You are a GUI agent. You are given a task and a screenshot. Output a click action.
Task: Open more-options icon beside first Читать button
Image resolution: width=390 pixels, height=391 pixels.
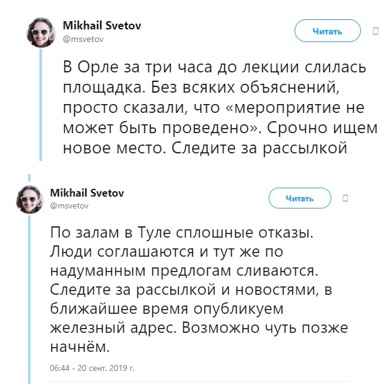(x=376, y=31)
